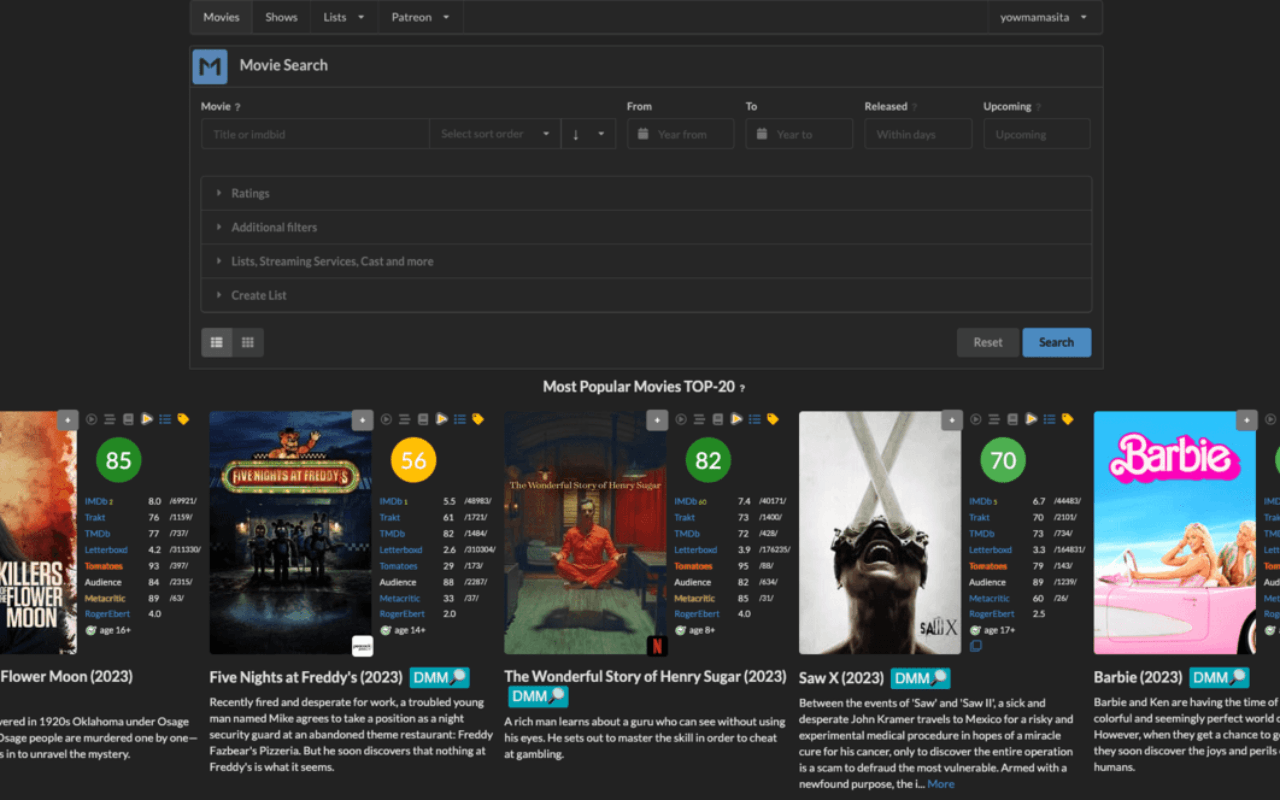Open the sort direction arrow dropdown

tap(588, 134)
